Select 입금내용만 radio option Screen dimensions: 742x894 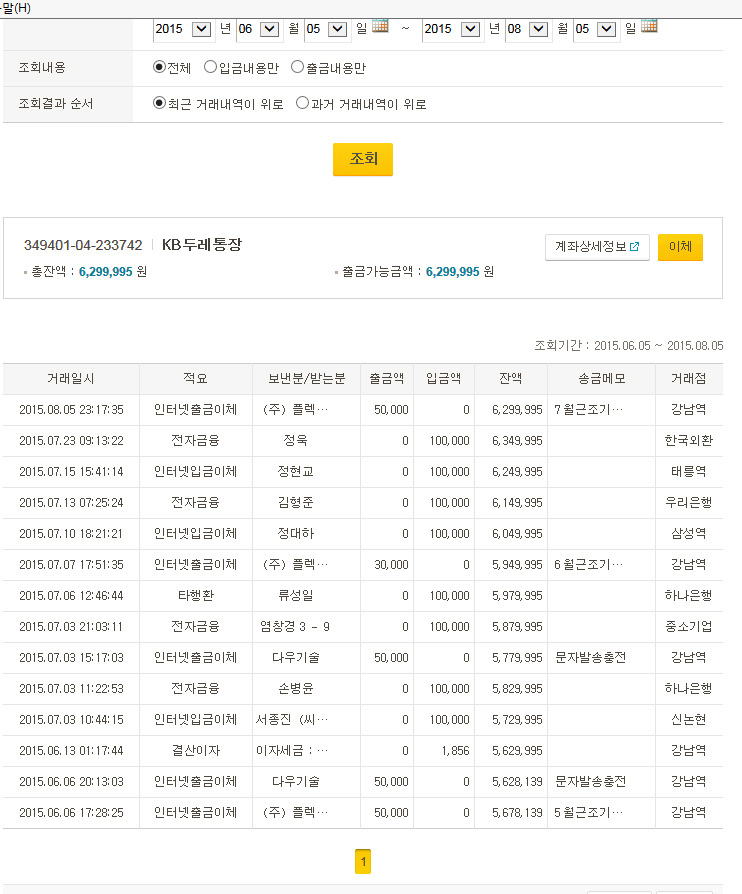[210, 67]
